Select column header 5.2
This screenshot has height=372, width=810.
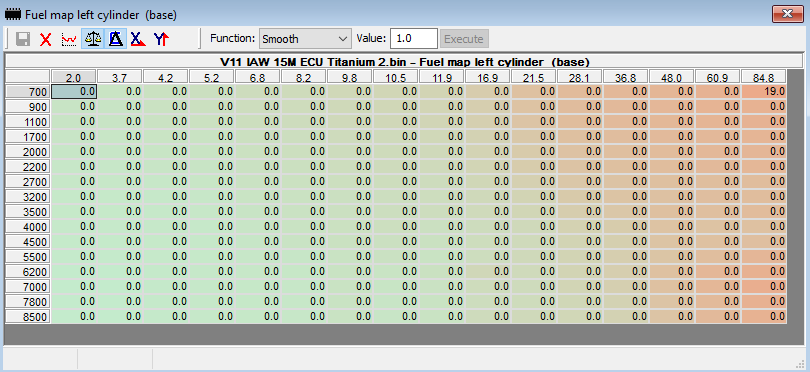tap(211, 77)
